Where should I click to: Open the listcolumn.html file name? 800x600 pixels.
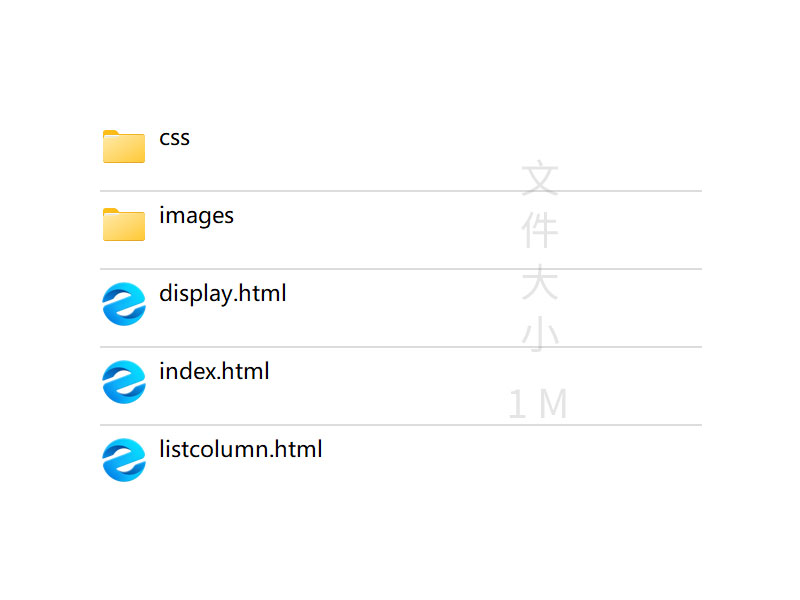[240, 450]
